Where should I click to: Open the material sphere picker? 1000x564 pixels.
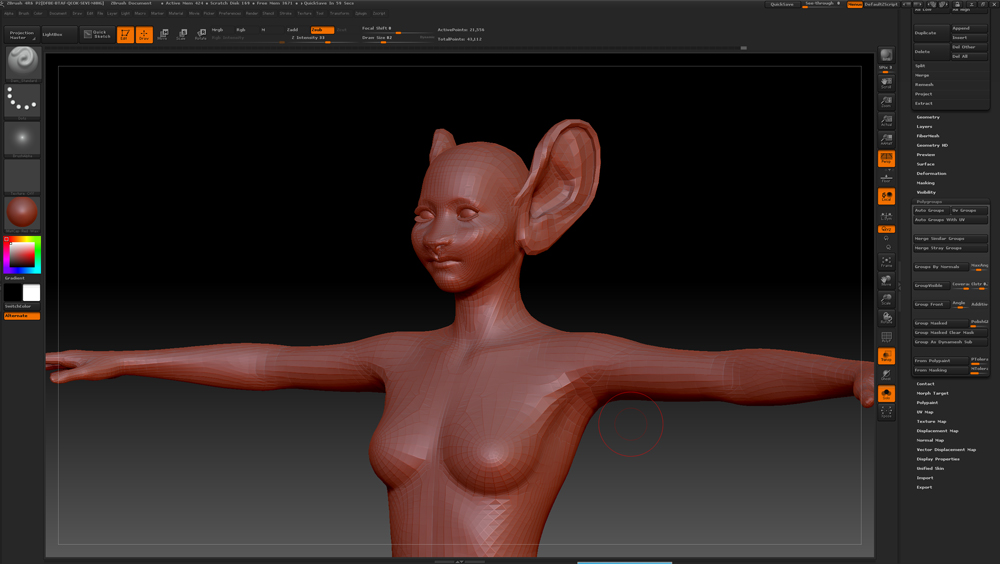(x=22, y=213)
